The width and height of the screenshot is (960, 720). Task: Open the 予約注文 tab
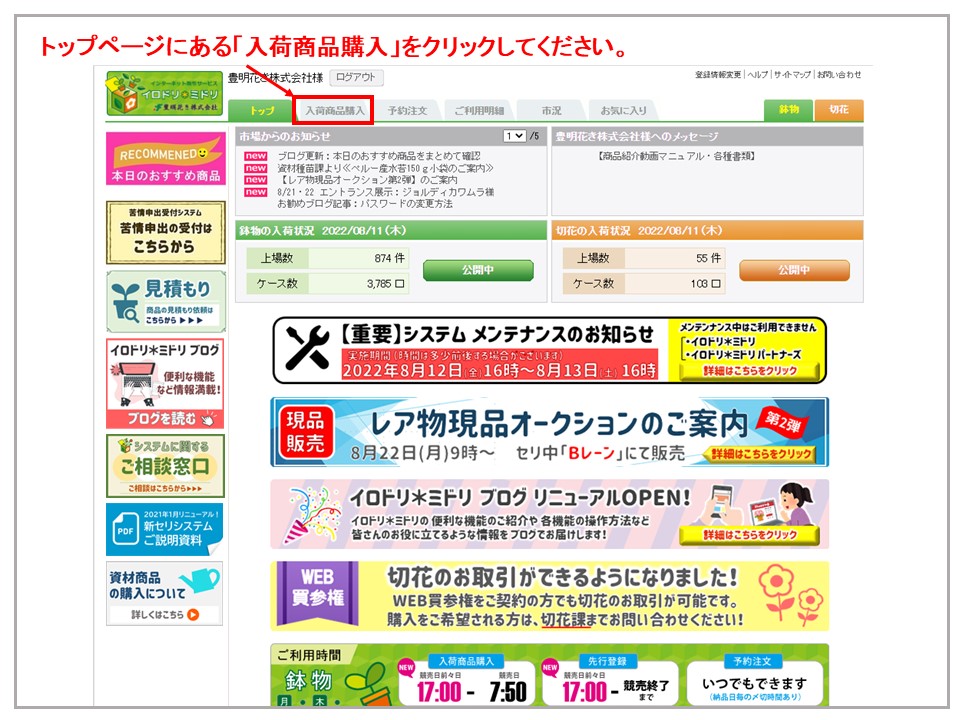[407, 110]
